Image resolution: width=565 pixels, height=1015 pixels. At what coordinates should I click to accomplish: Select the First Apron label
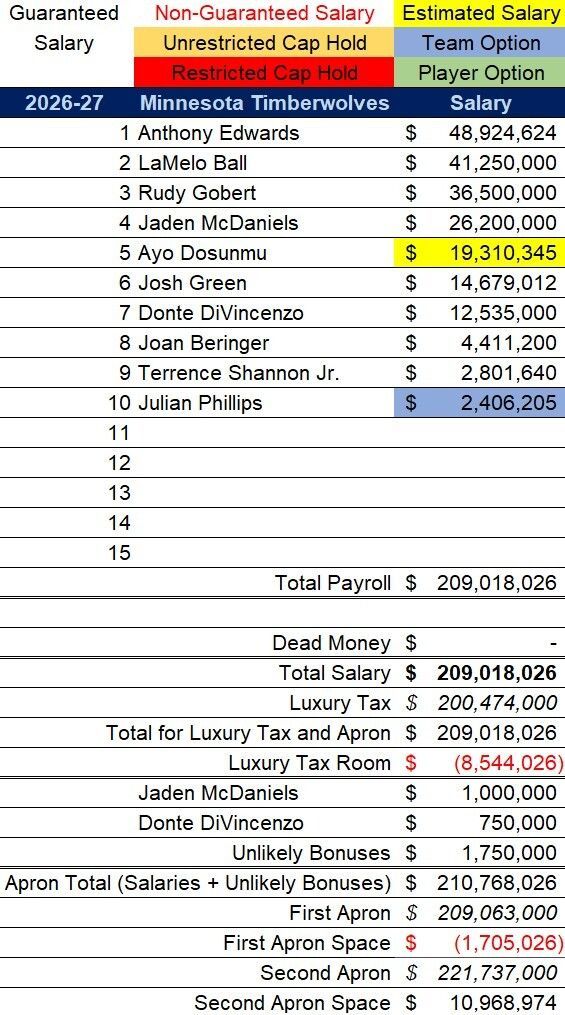tap(340, 913)
